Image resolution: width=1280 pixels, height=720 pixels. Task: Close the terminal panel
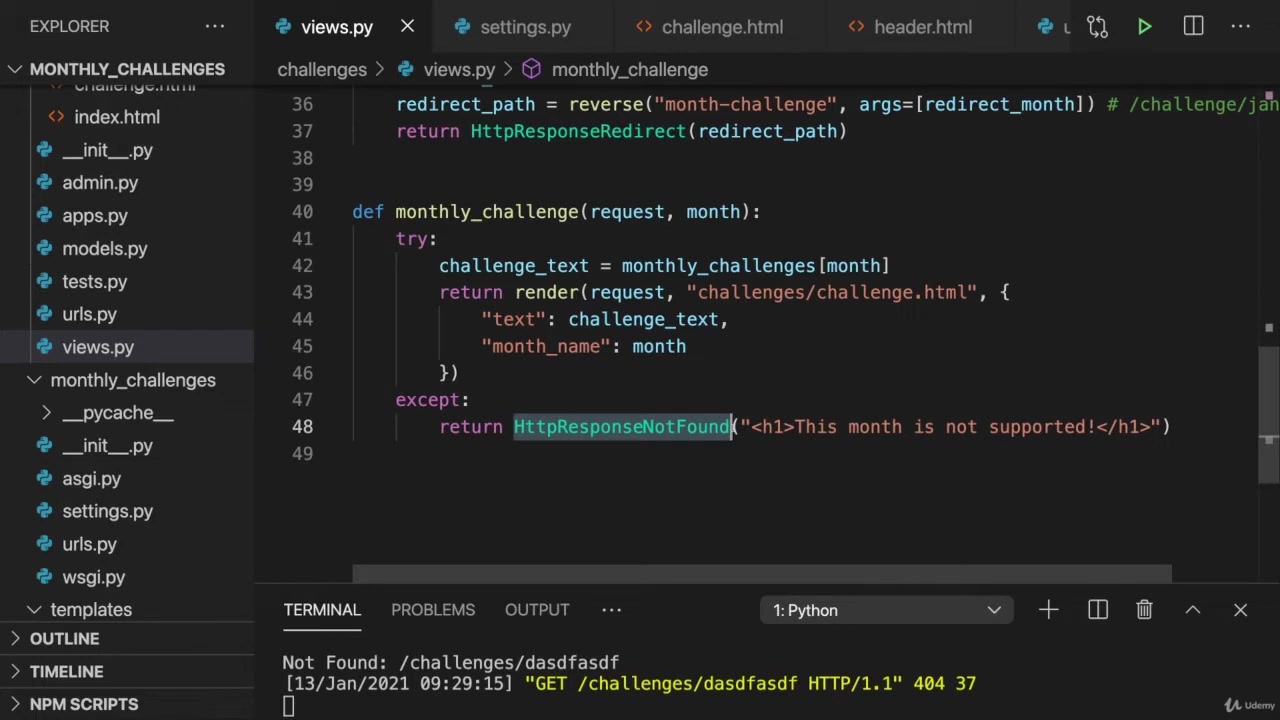tap(1240, 610)
